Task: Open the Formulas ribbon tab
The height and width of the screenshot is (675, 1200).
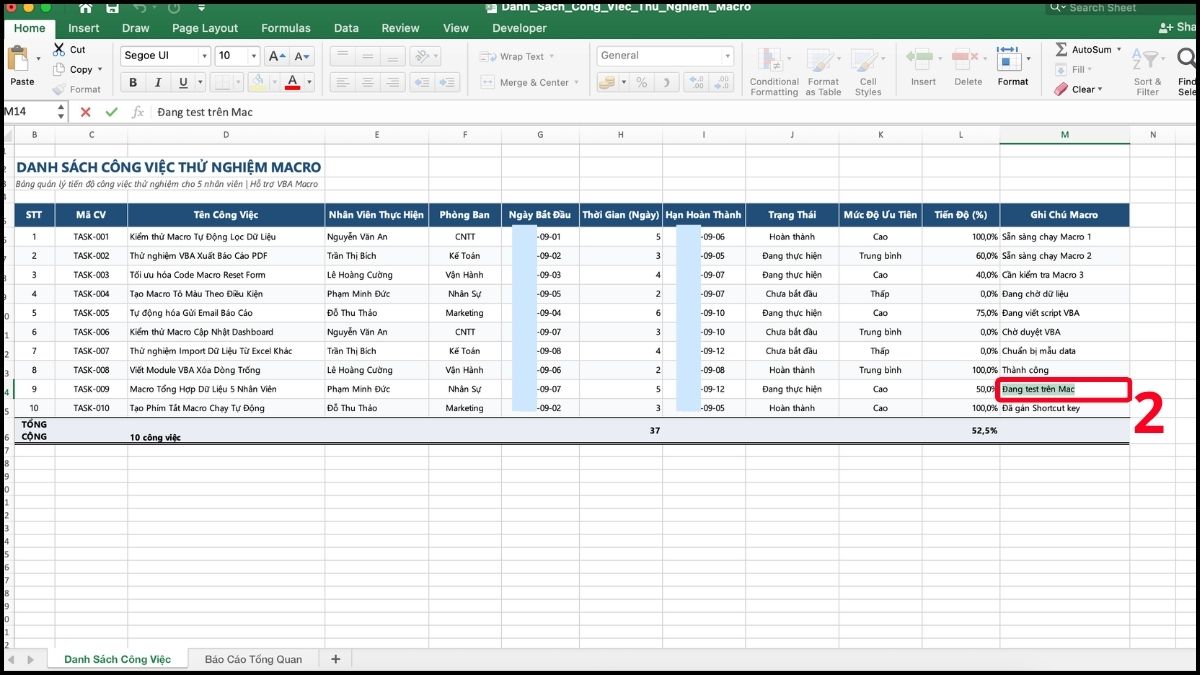Action: (x=286, y=28)
